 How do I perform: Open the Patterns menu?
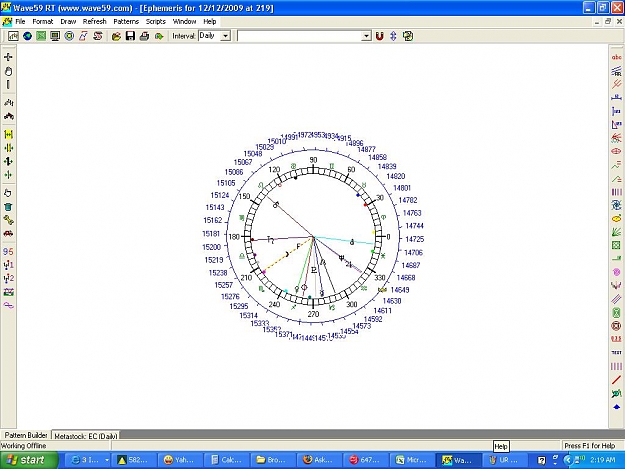(126, 22)
